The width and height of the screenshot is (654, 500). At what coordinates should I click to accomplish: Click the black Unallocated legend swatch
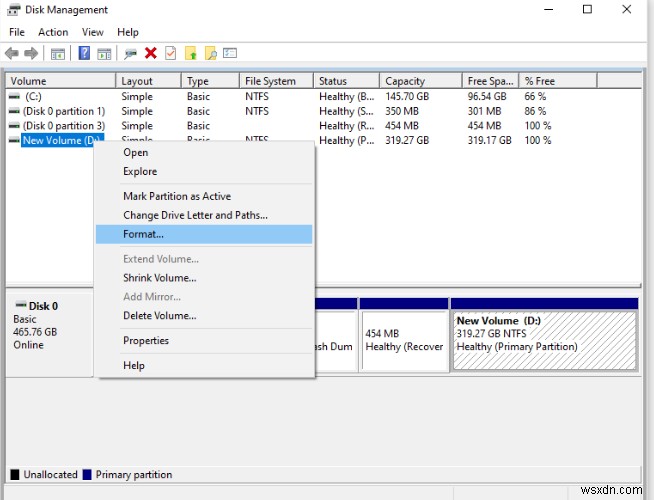[x=15, y=475]
